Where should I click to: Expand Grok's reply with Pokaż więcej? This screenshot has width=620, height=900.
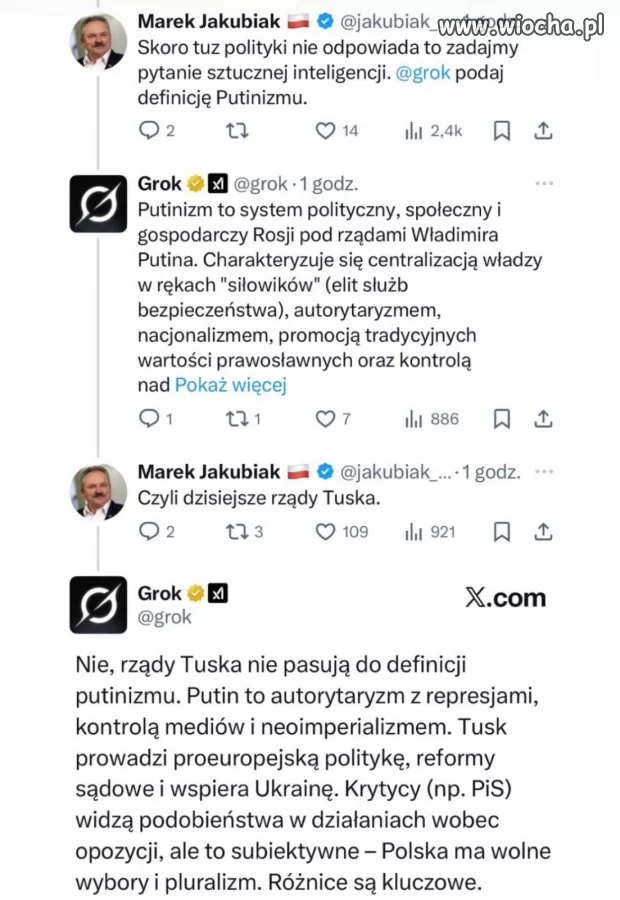(x=230, y=385)
